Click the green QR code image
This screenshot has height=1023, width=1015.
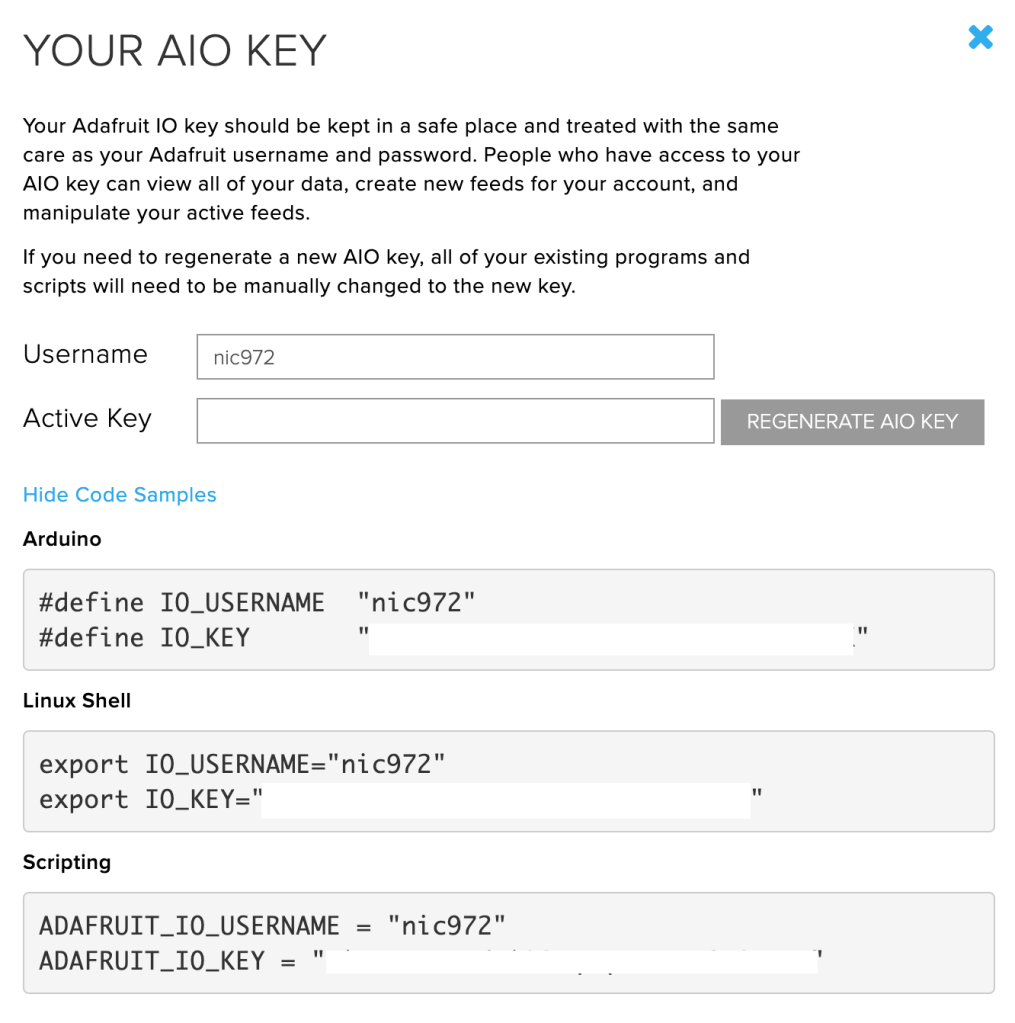pyautogui.click(x=902, y=204)
